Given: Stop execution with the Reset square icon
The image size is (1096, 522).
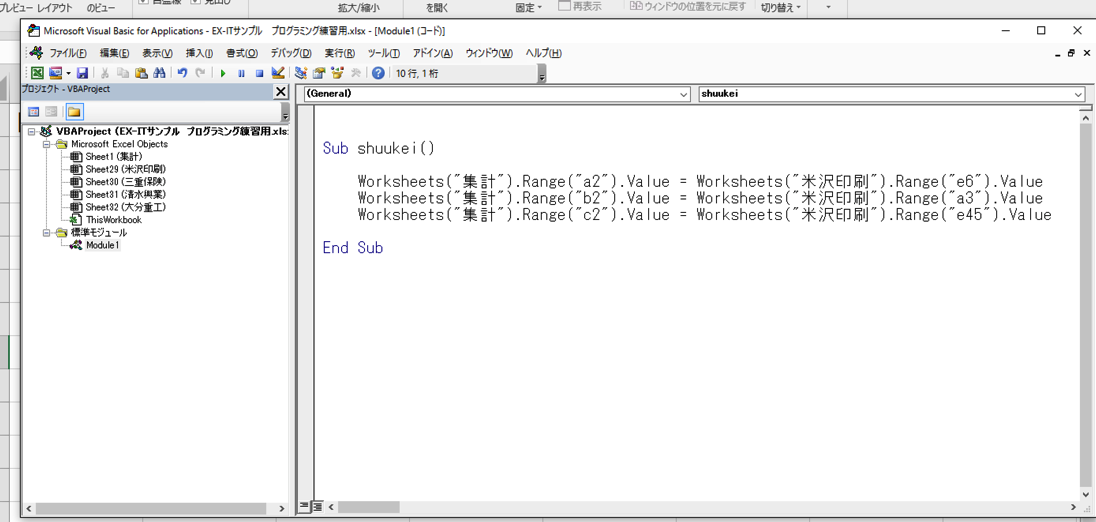Looking at the screenshot, I should [x=259, y=73].
